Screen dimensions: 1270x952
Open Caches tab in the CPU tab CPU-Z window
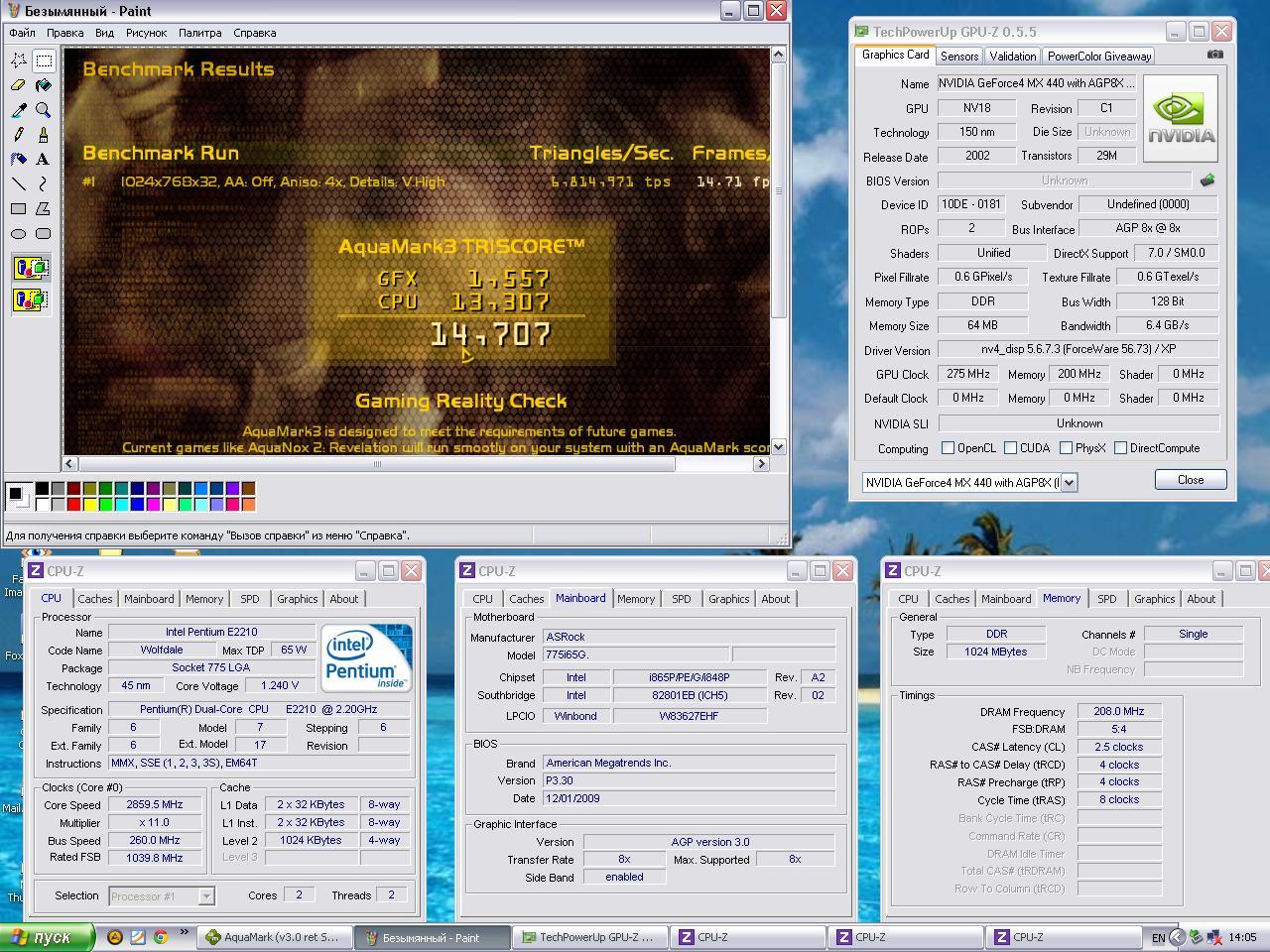coord(95,599)
